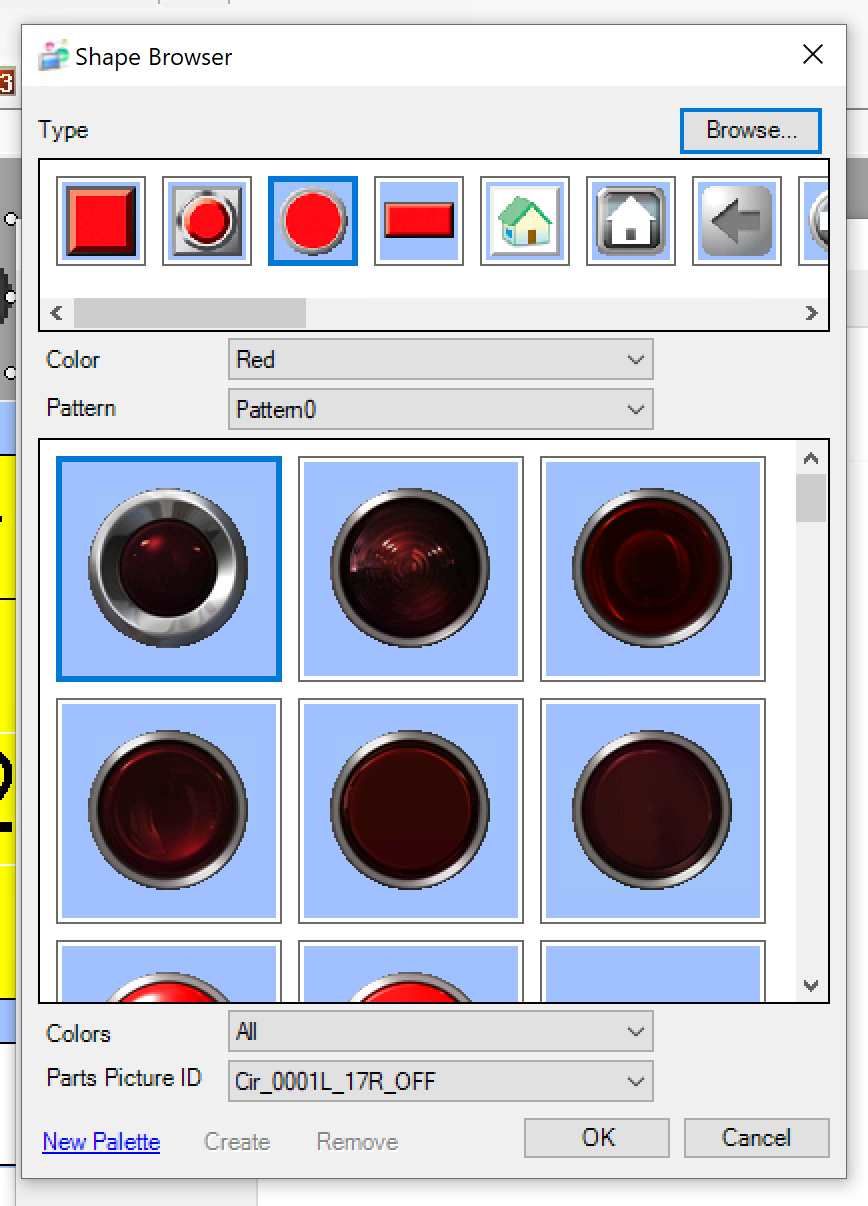
Task: Confirm selection with the OK button
Action: click(x=597, y=1137)
